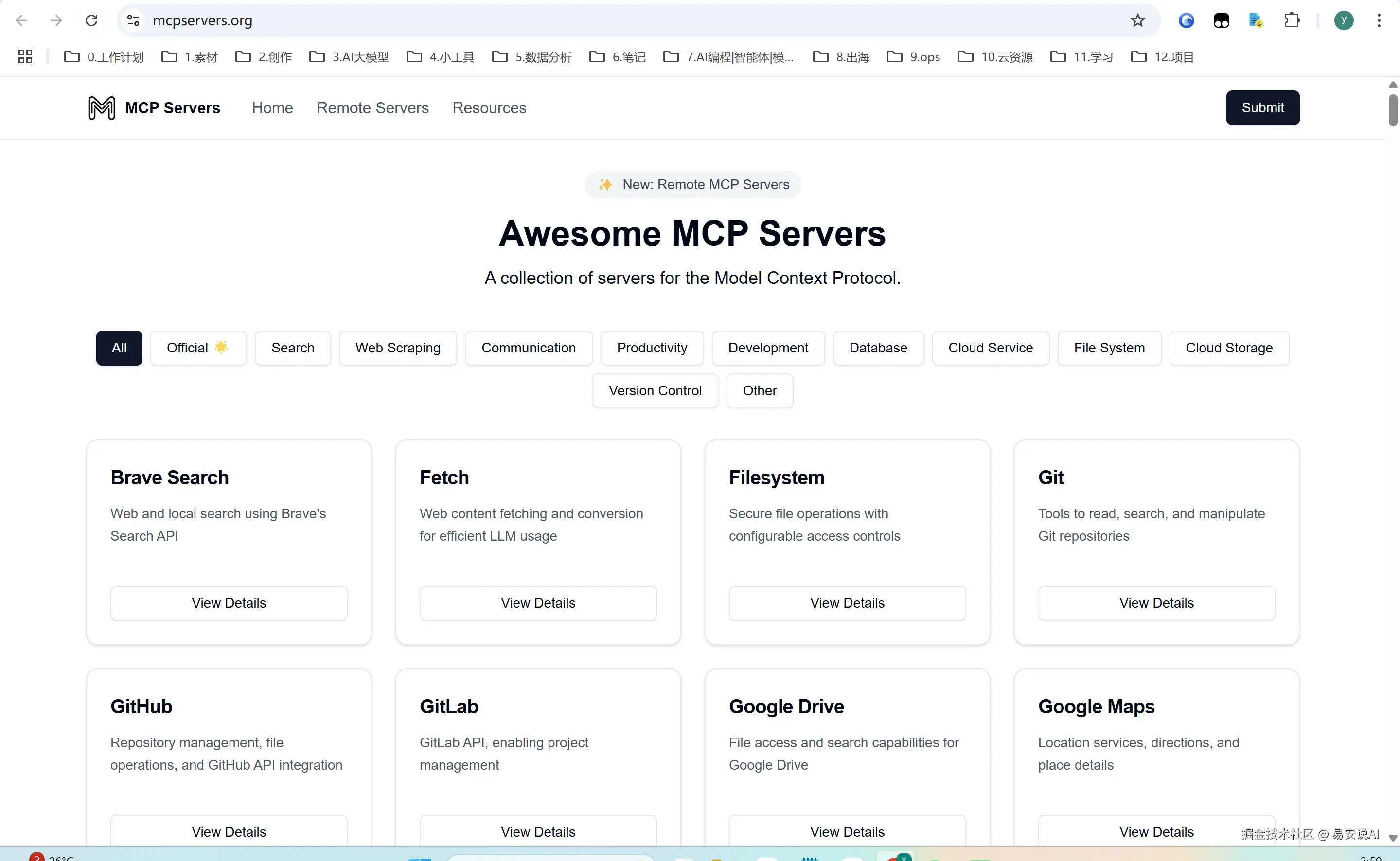The image size is (1400, 861).
Task: Click the Submit button
Action: click(x=1262, y=107)
